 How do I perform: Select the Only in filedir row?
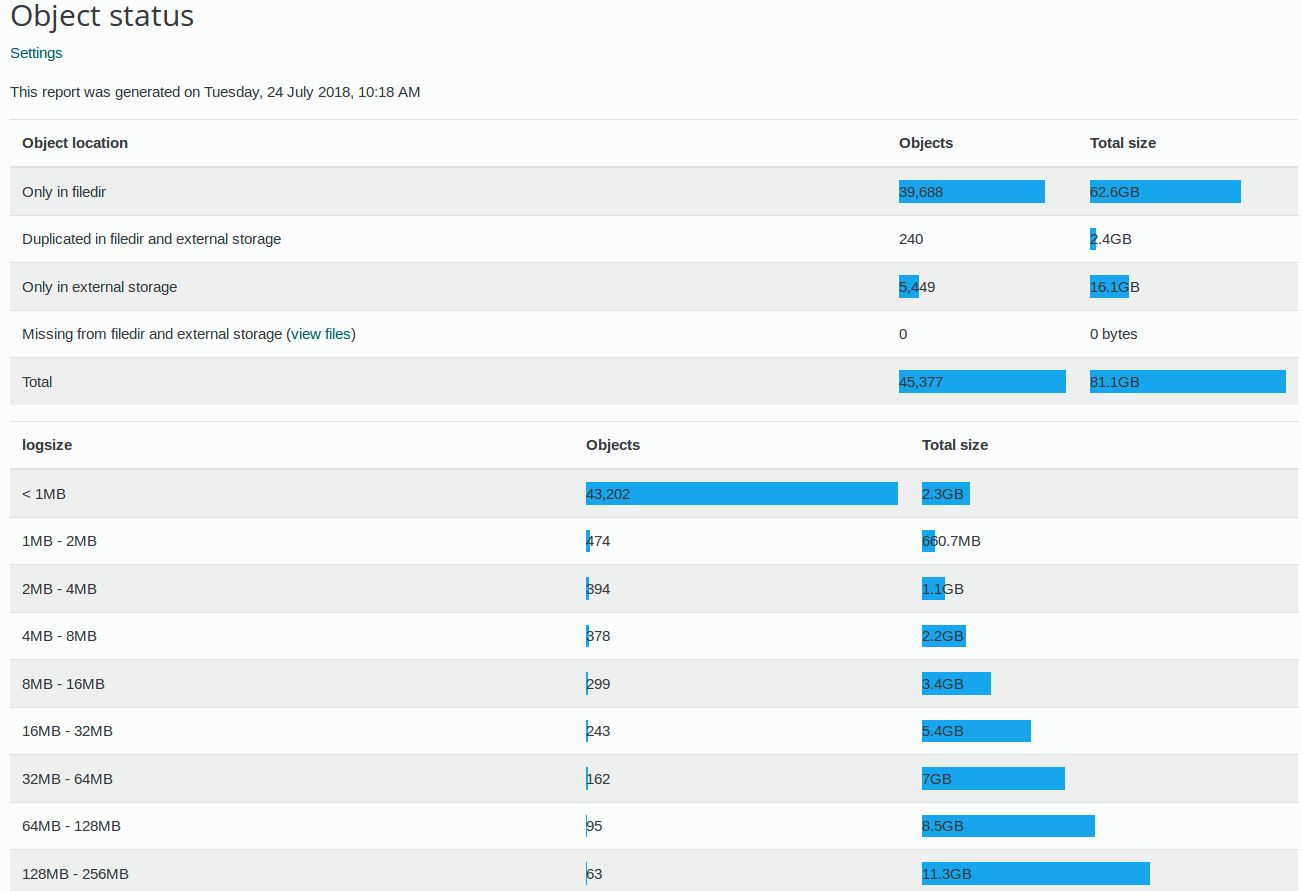pyautogui.click(x=63, y=191)
